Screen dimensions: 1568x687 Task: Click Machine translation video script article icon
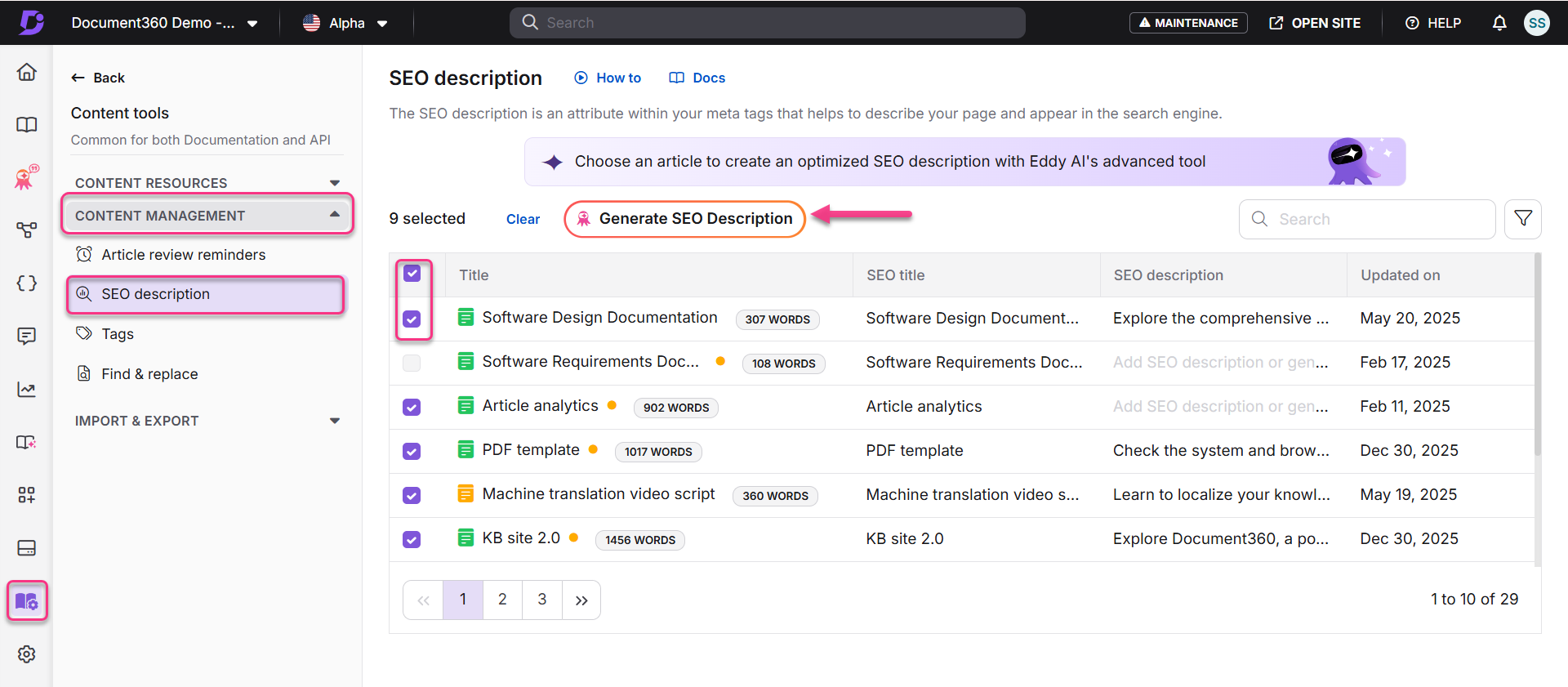465,493
